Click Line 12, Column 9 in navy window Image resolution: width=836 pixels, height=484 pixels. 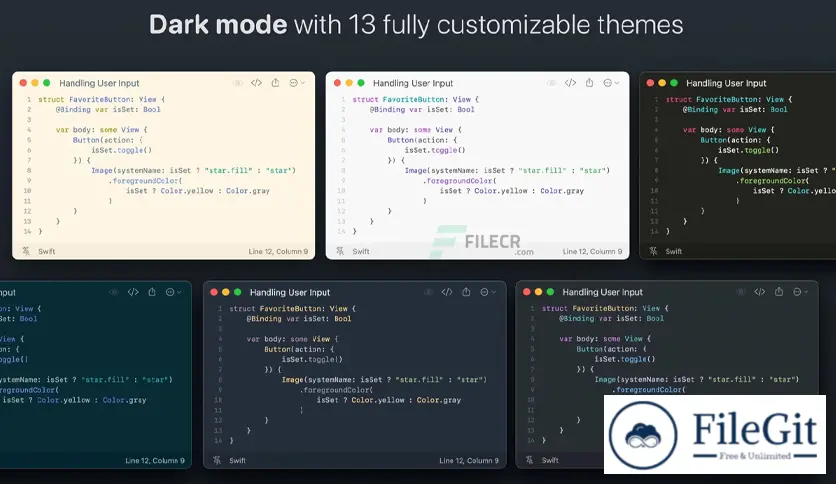pos(469,461)
